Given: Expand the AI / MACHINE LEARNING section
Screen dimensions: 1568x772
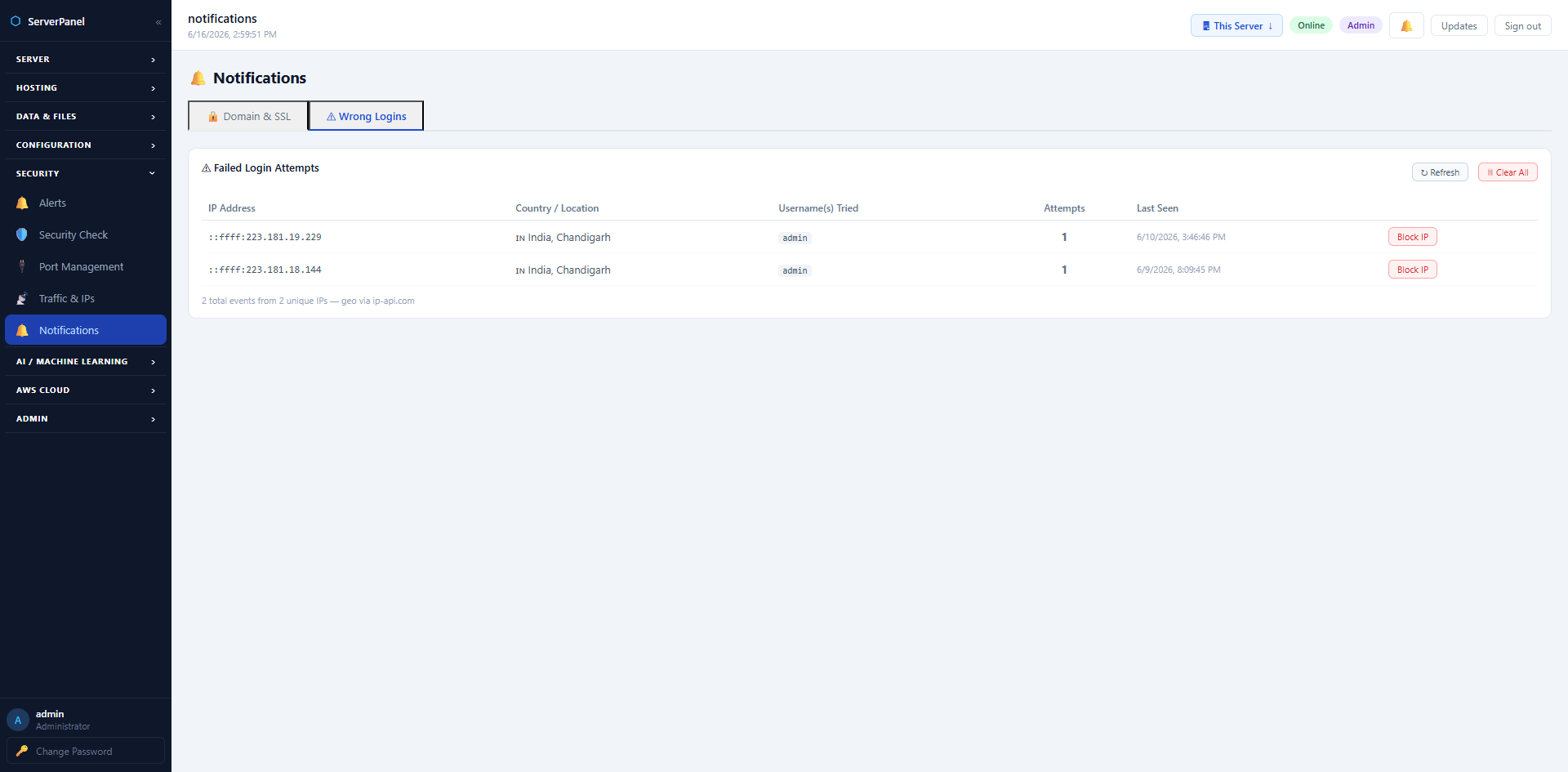Looking at the screenshot, I should tap(86, 362).
